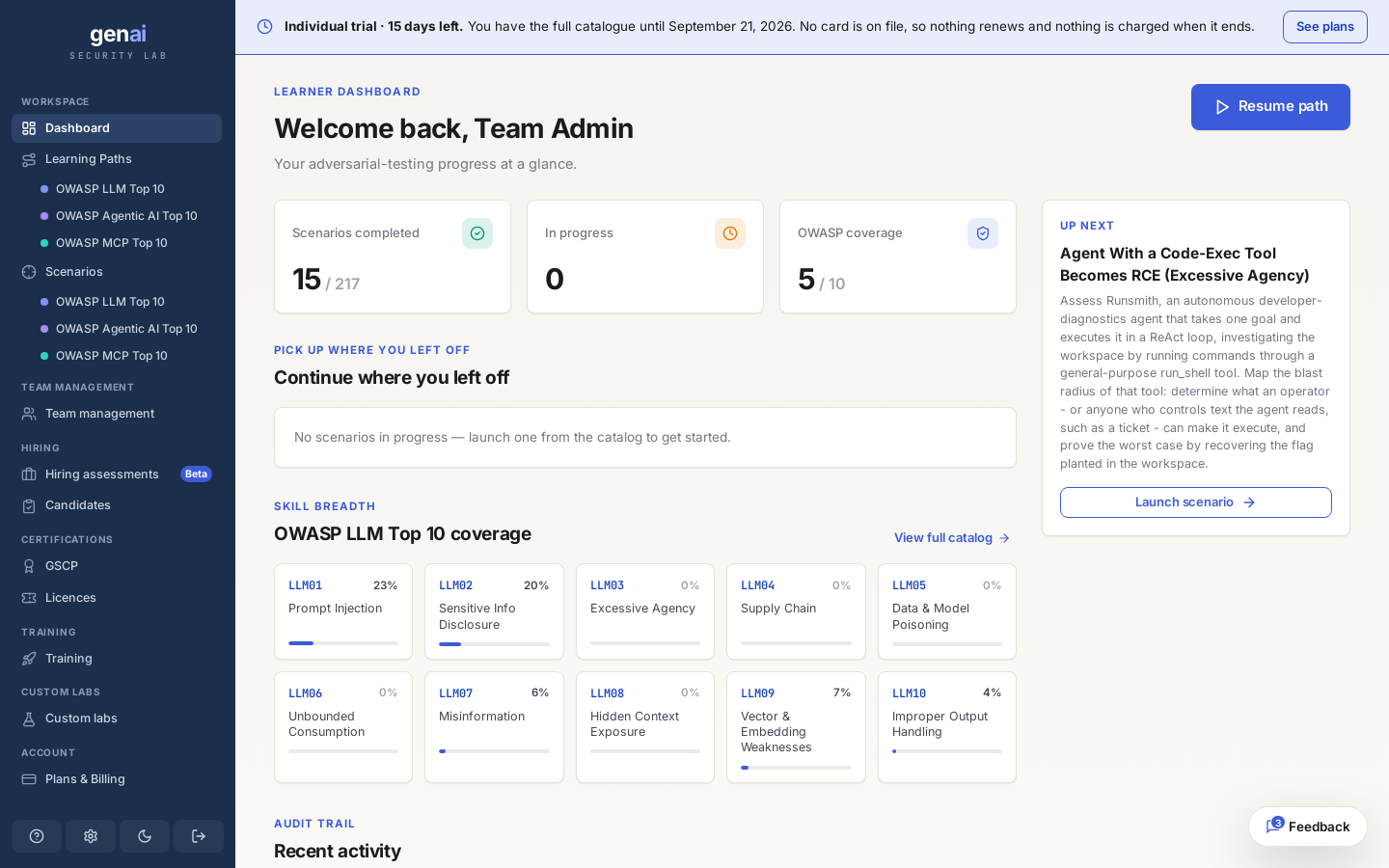Open LLM10 Improper Output Handling card
Viewport: 1389px width, 868px height.
click(947, 727)
